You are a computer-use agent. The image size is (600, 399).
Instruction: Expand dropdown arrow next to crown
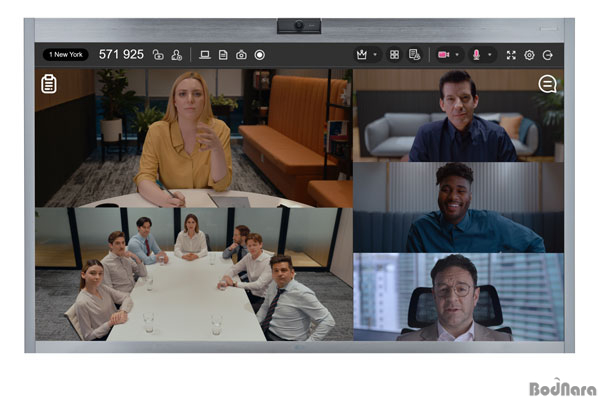(x=375, y=55)
